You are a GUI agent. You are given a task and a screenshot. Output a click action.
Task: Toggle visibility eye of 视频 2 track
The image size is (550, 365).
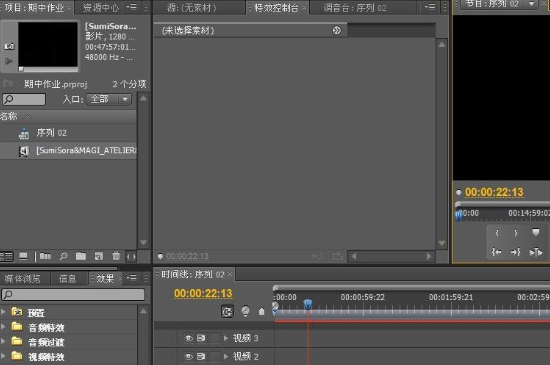[x=188, y=357]
